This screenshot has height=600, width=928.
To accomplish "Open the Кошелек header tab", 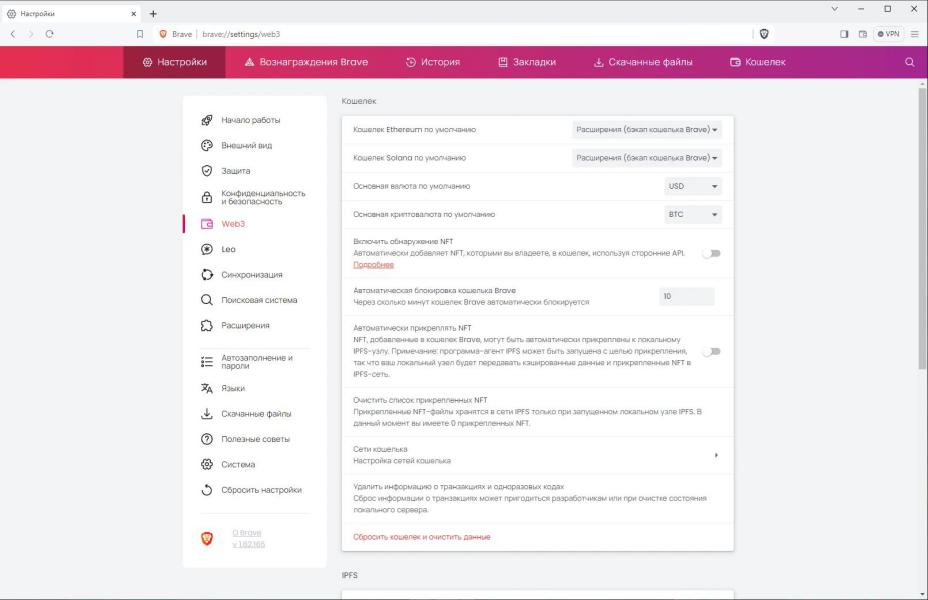I will tap(758, 62).
